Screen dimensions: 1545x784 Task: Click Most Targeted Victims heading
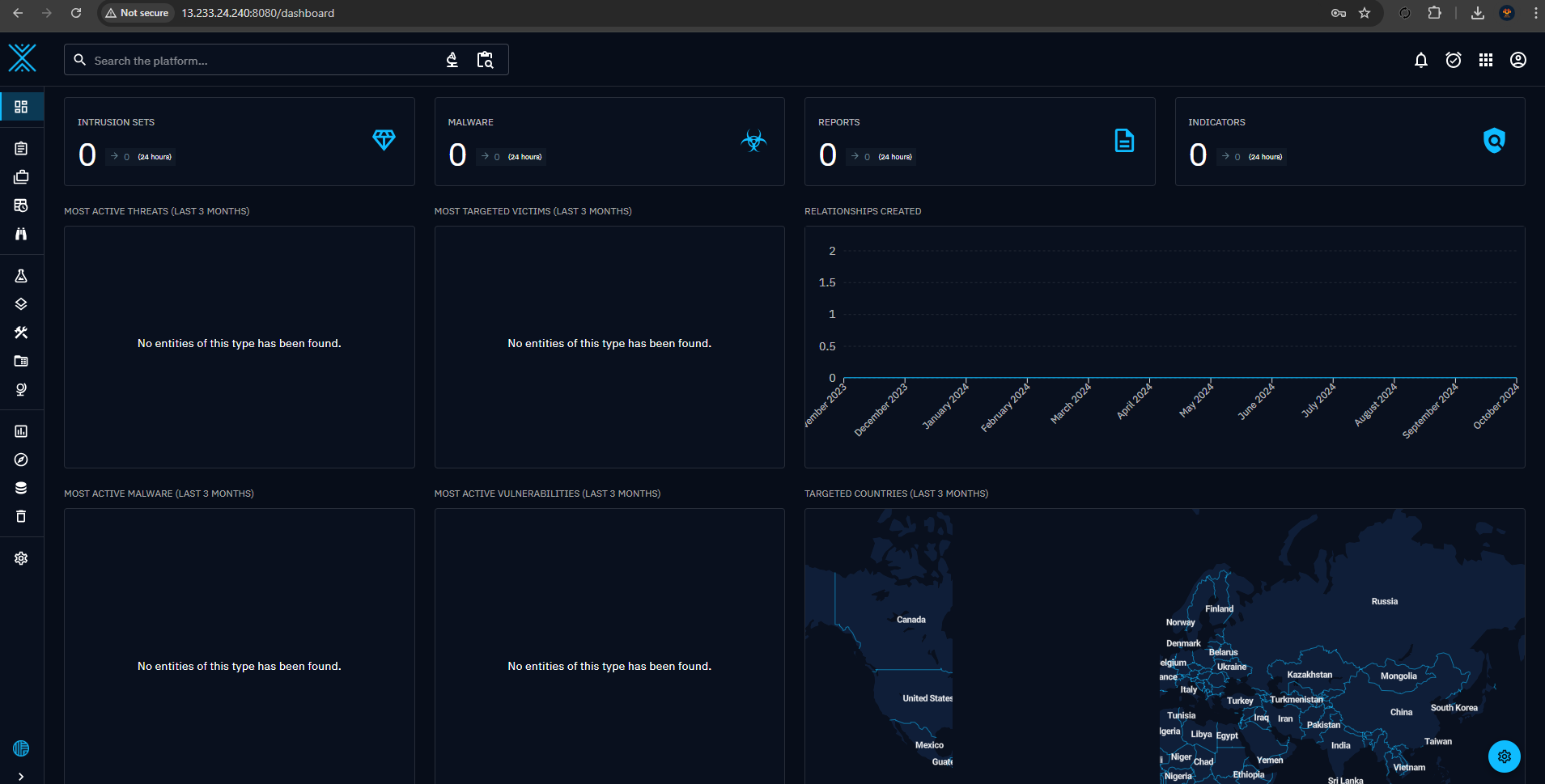533,211
